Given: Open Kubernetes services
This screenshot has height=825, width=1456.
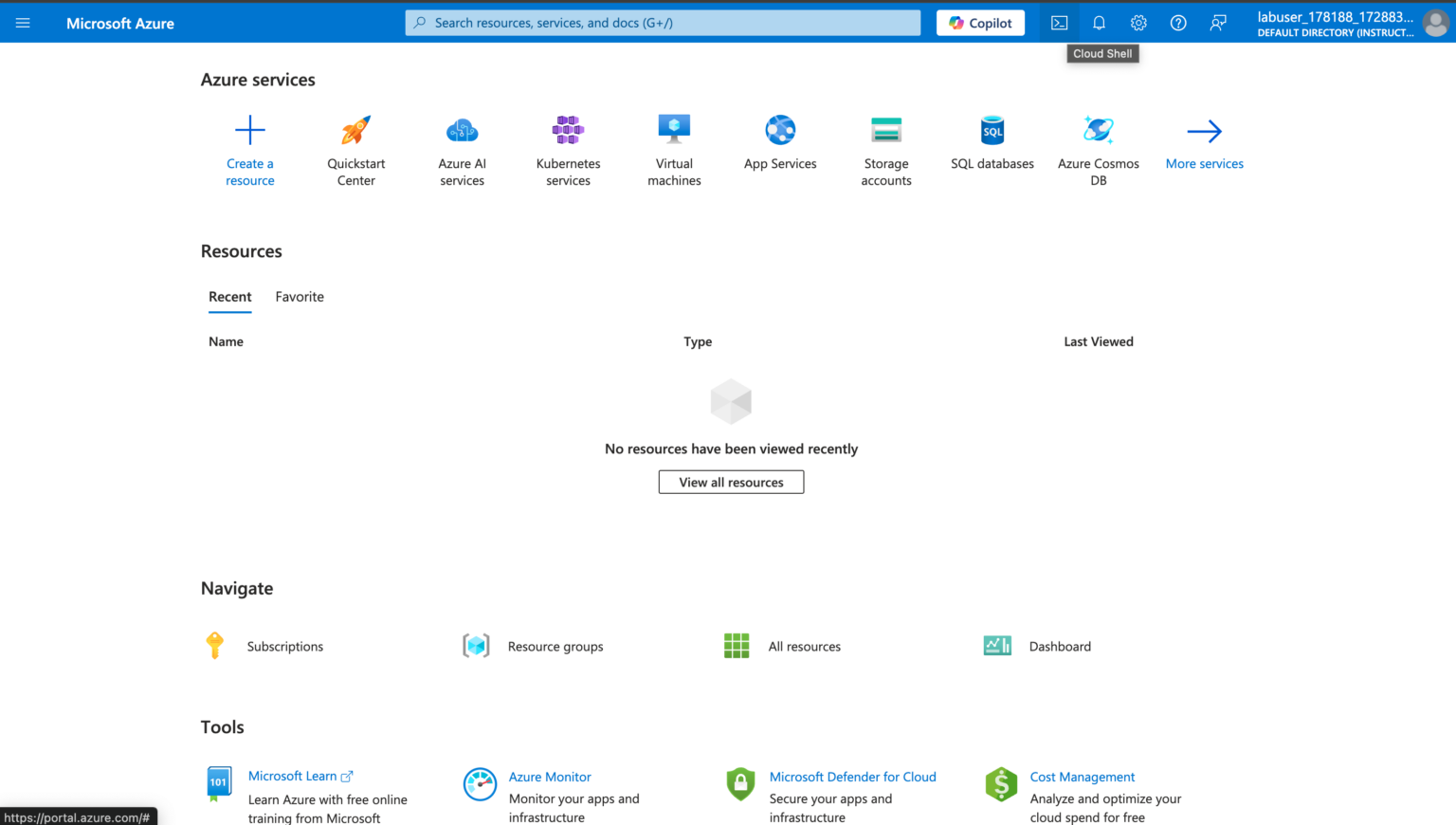Looking at the screenshot, I should pos(568,147).
